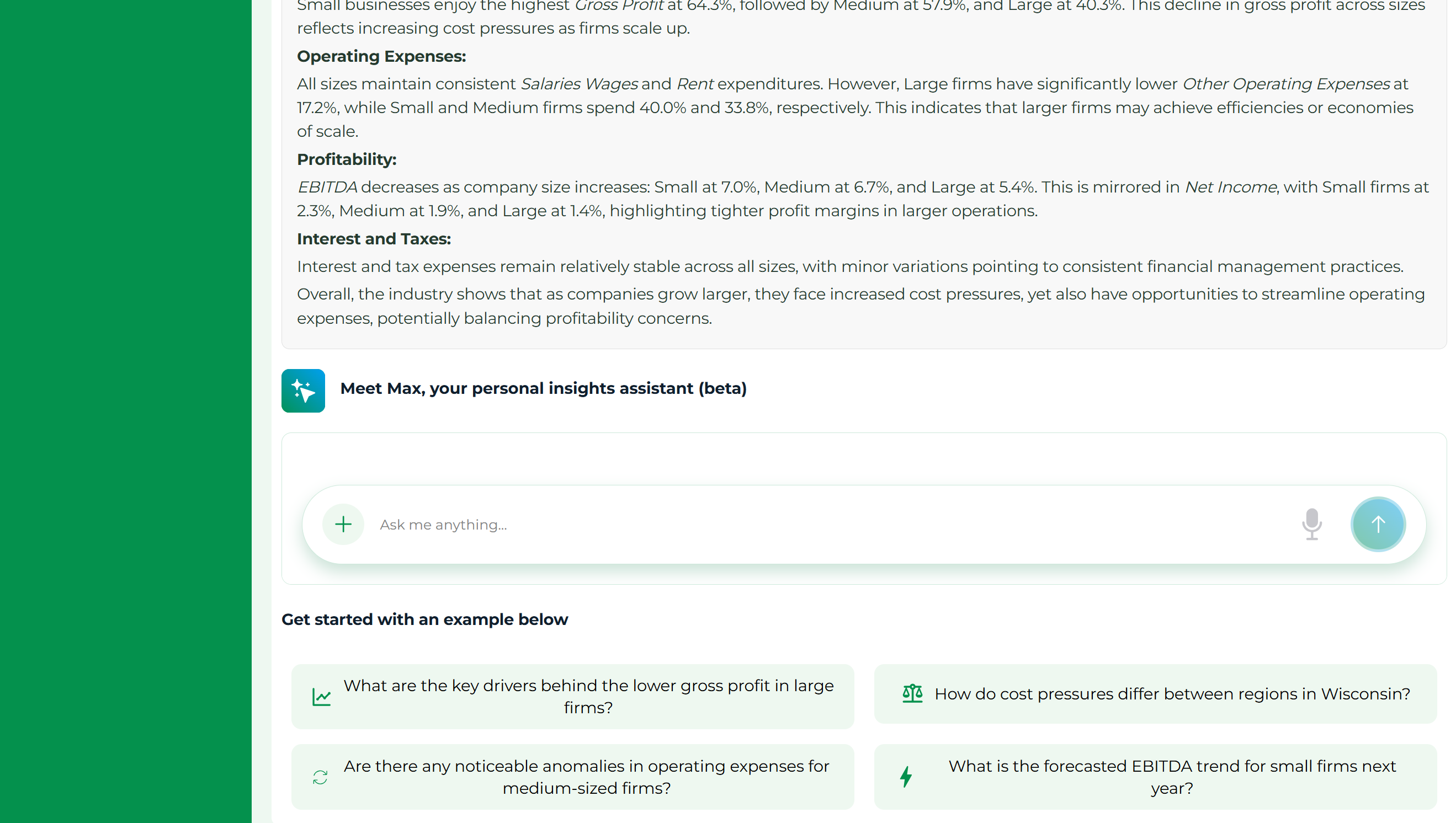This screenshot has height=823, width=1456.
Task: Select the Wisconsin regional cost pressures question
Action: pyautogui.click(x=1172, y=693)
